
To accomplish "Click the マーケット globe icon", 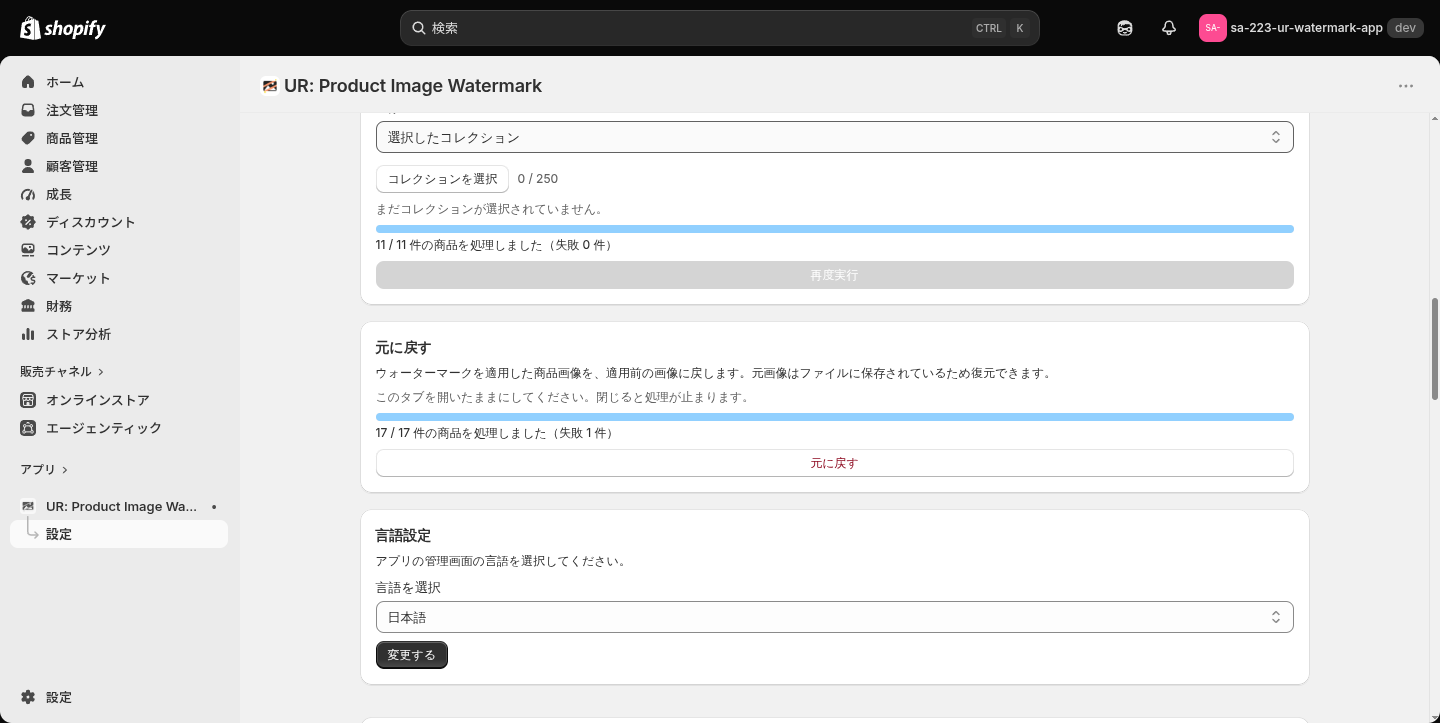I will [x=28, y=278].
